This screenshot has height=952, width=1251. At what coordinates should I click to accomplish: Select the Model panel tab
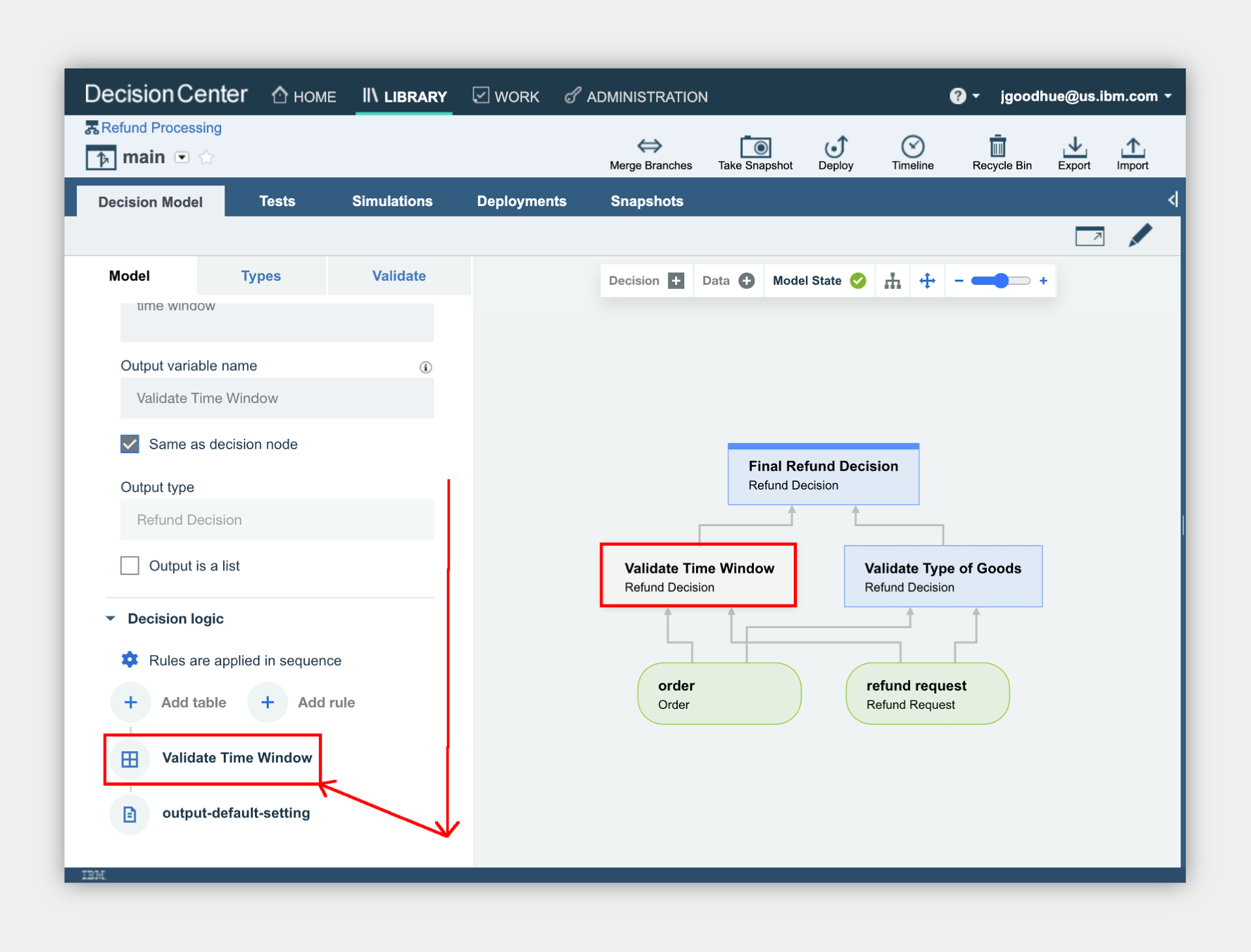(129, 276)
